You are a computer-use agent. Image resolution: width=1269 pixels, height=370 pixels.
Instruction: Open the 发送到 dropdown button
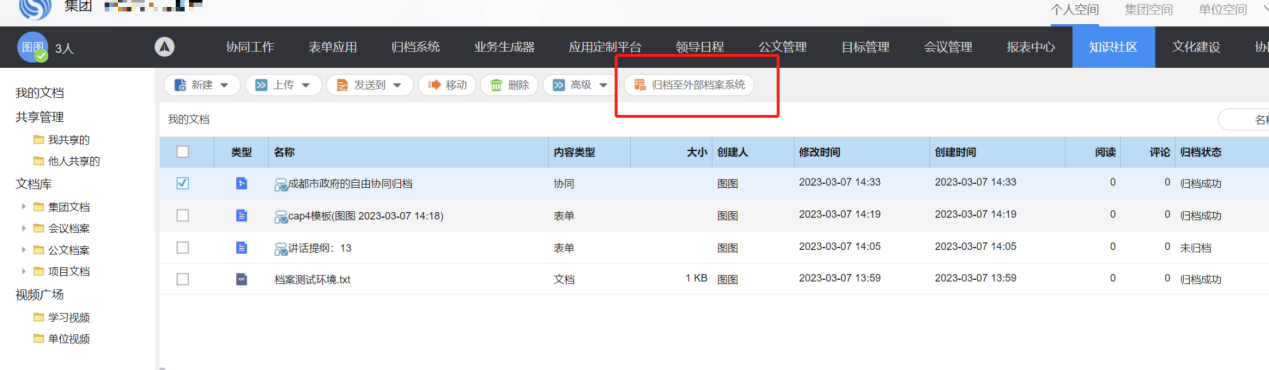pos(369,85)
